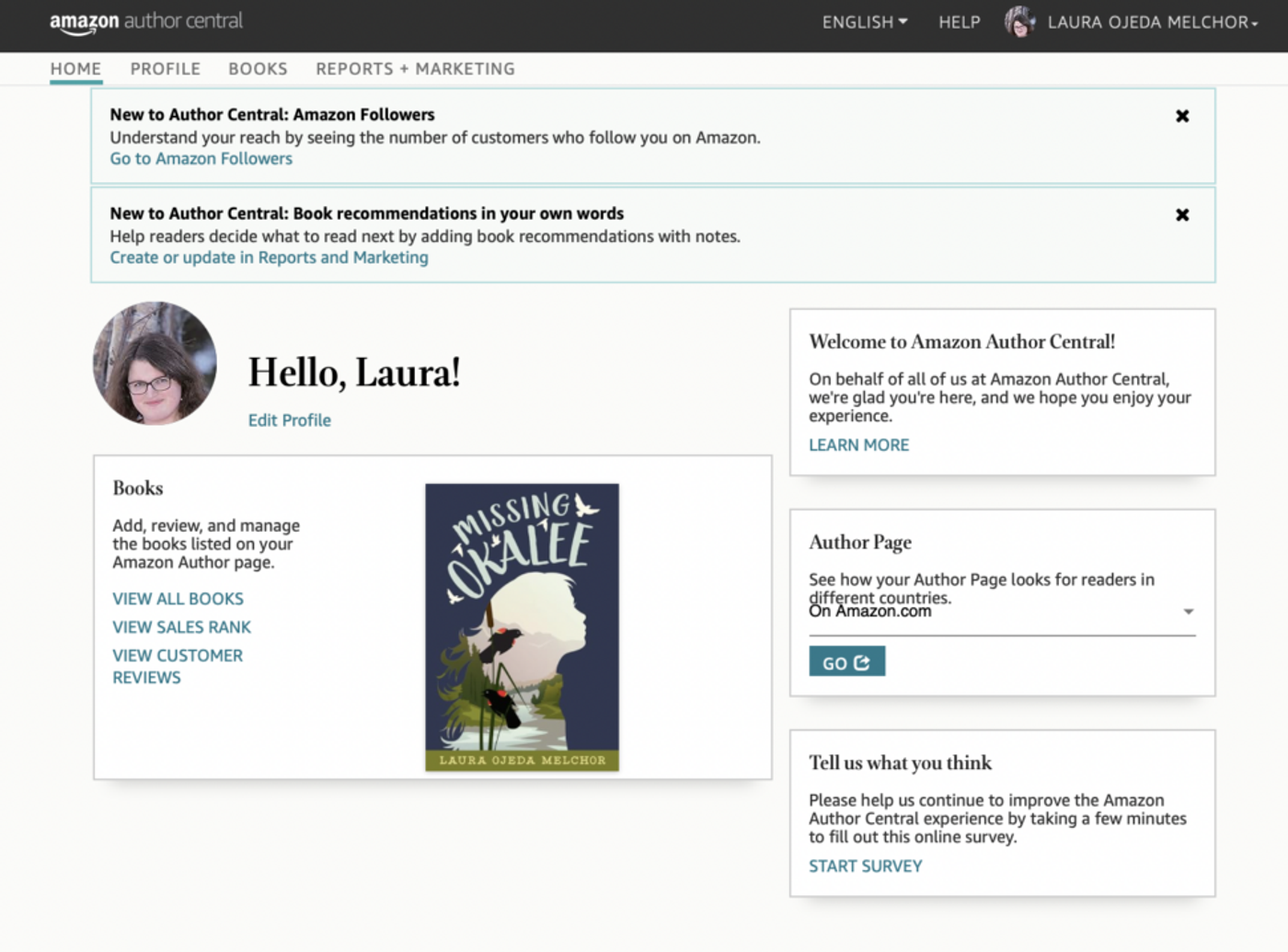The width and height of the screenshot is (1288, 952).
Task: Click the Edit Profile link
Action: tap(289, 420)
